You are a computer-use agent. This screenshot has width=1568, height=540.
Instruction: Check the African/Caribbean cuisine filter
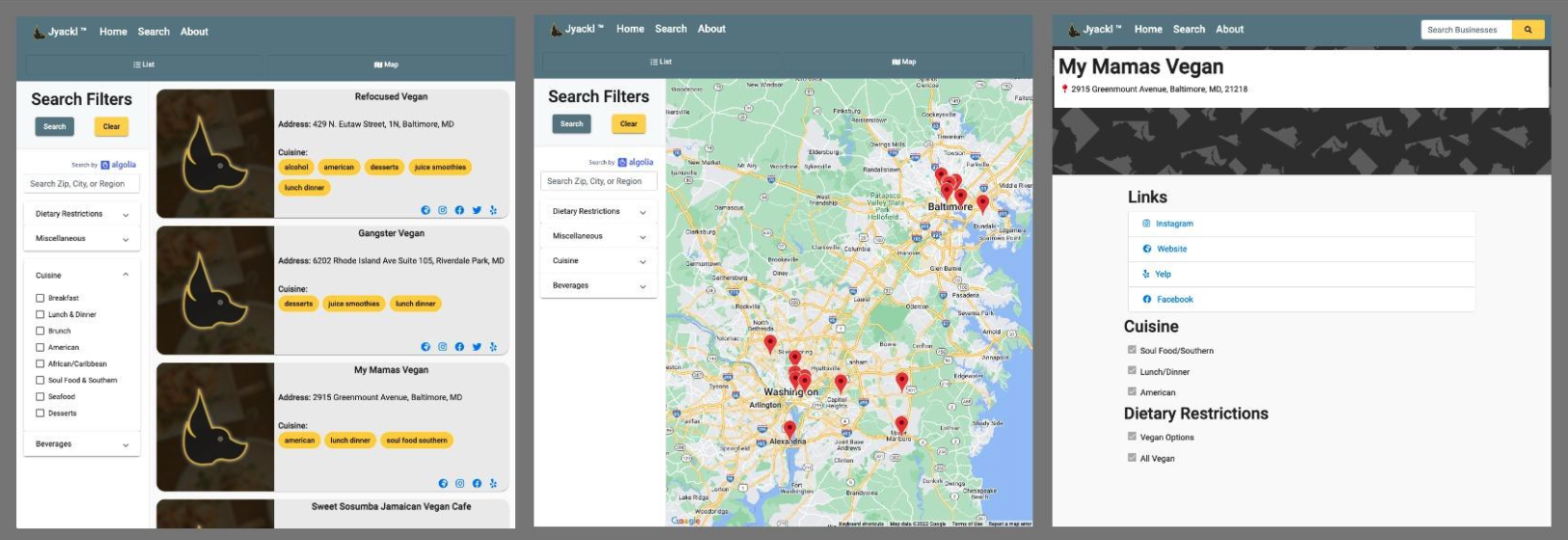(x=40, y=364)
